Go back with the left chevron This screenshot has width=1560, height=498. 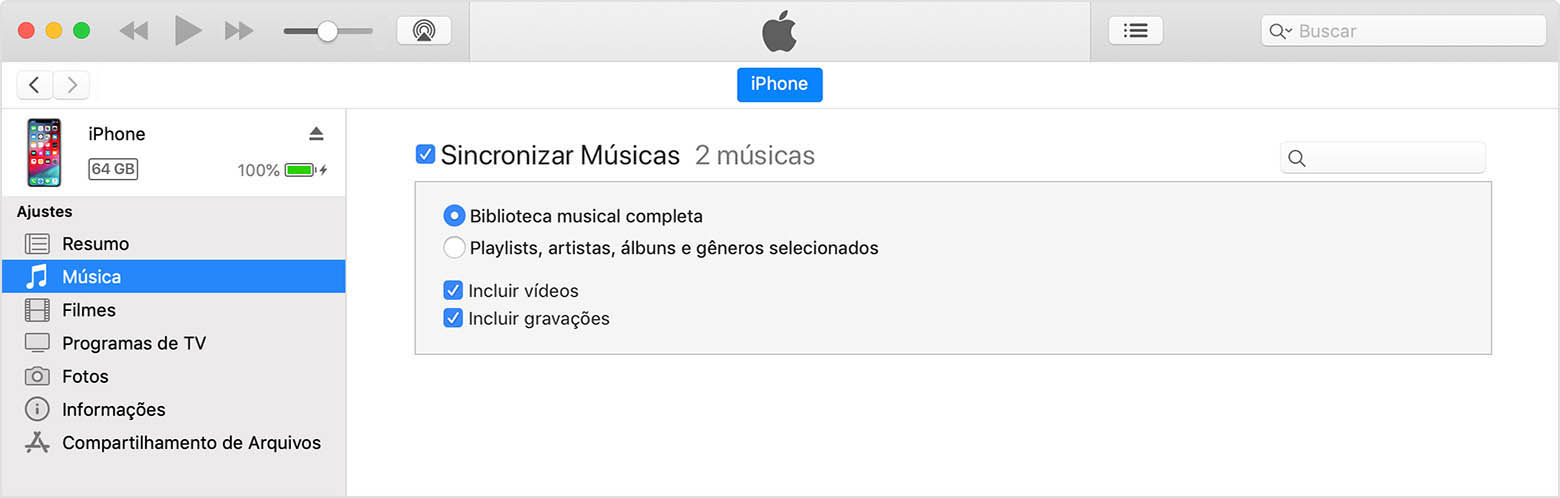(35, 85)
